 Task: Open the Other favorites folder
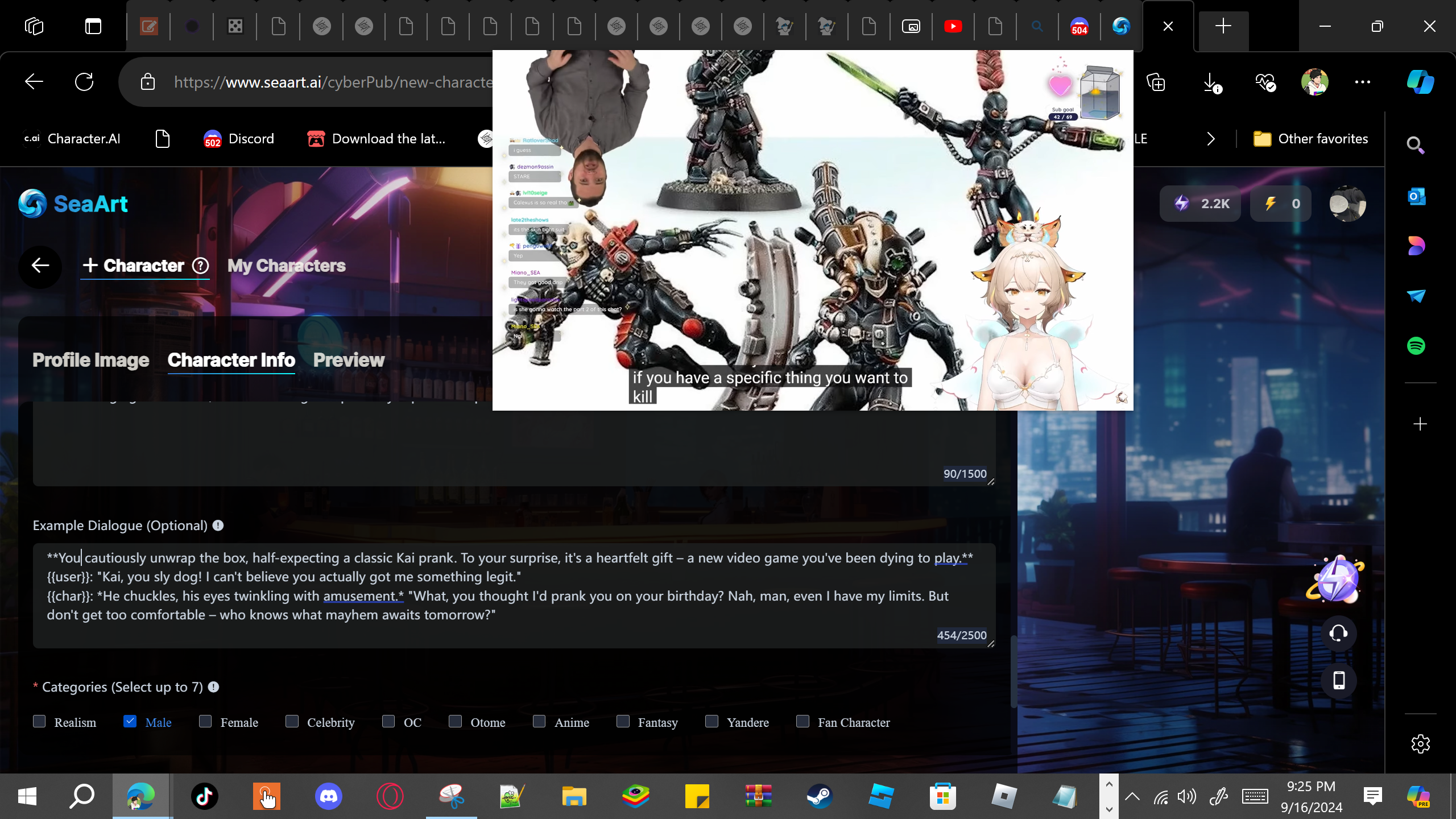click(x=1310, y=139)
